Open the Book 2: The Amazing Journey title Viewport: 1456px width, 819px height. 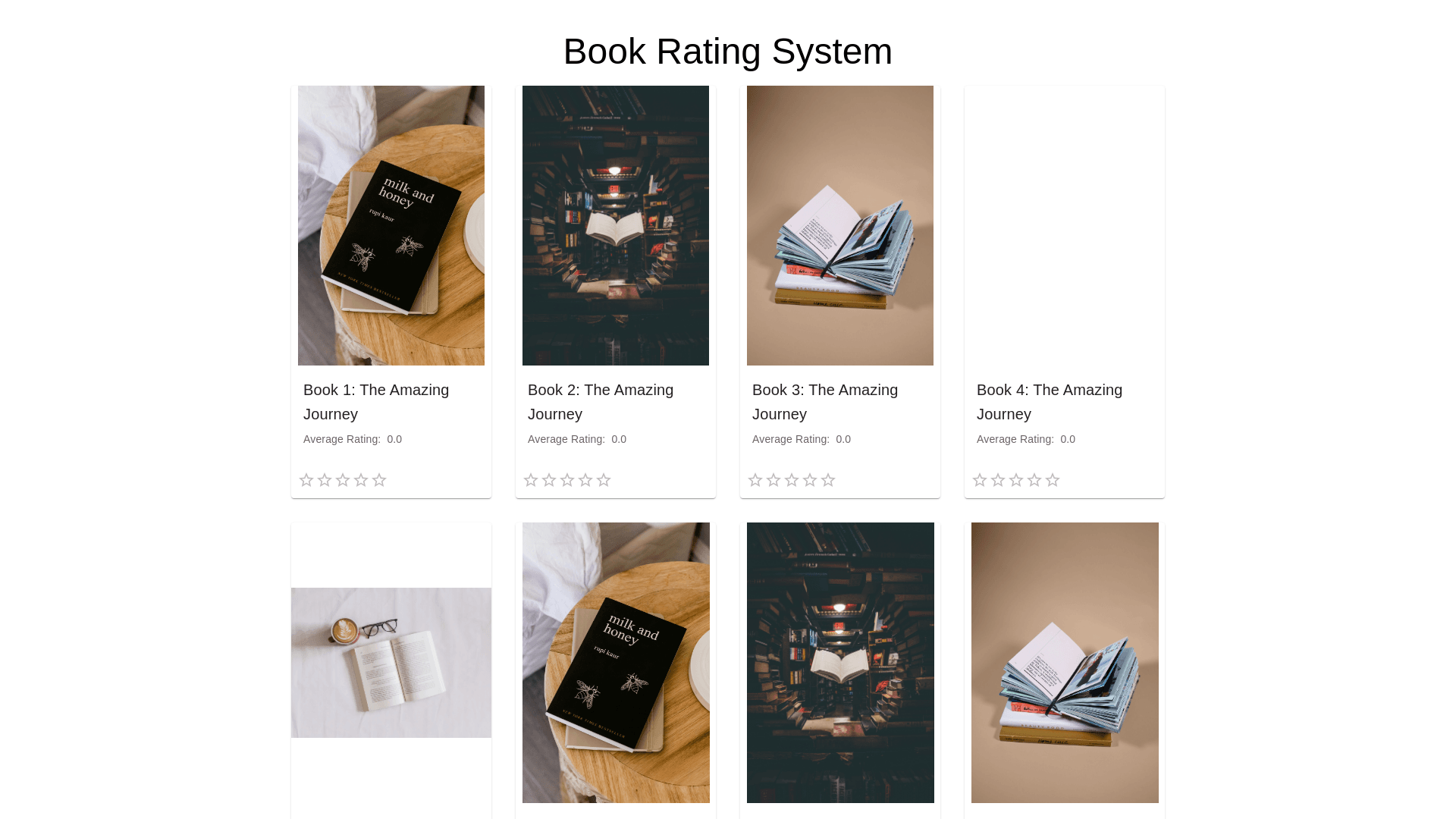point(601,402)
